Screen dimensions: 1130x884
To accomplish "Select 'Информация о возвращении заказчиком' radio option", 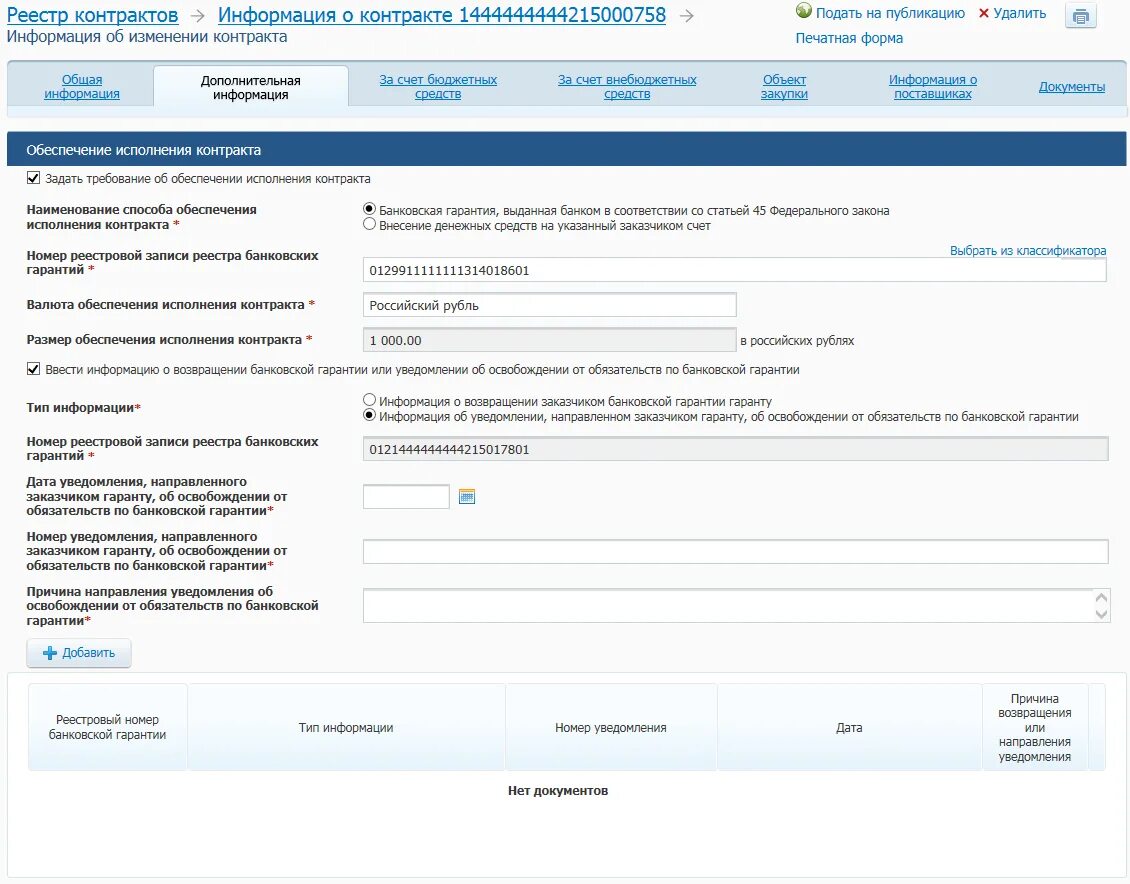I will pos(370,400).
